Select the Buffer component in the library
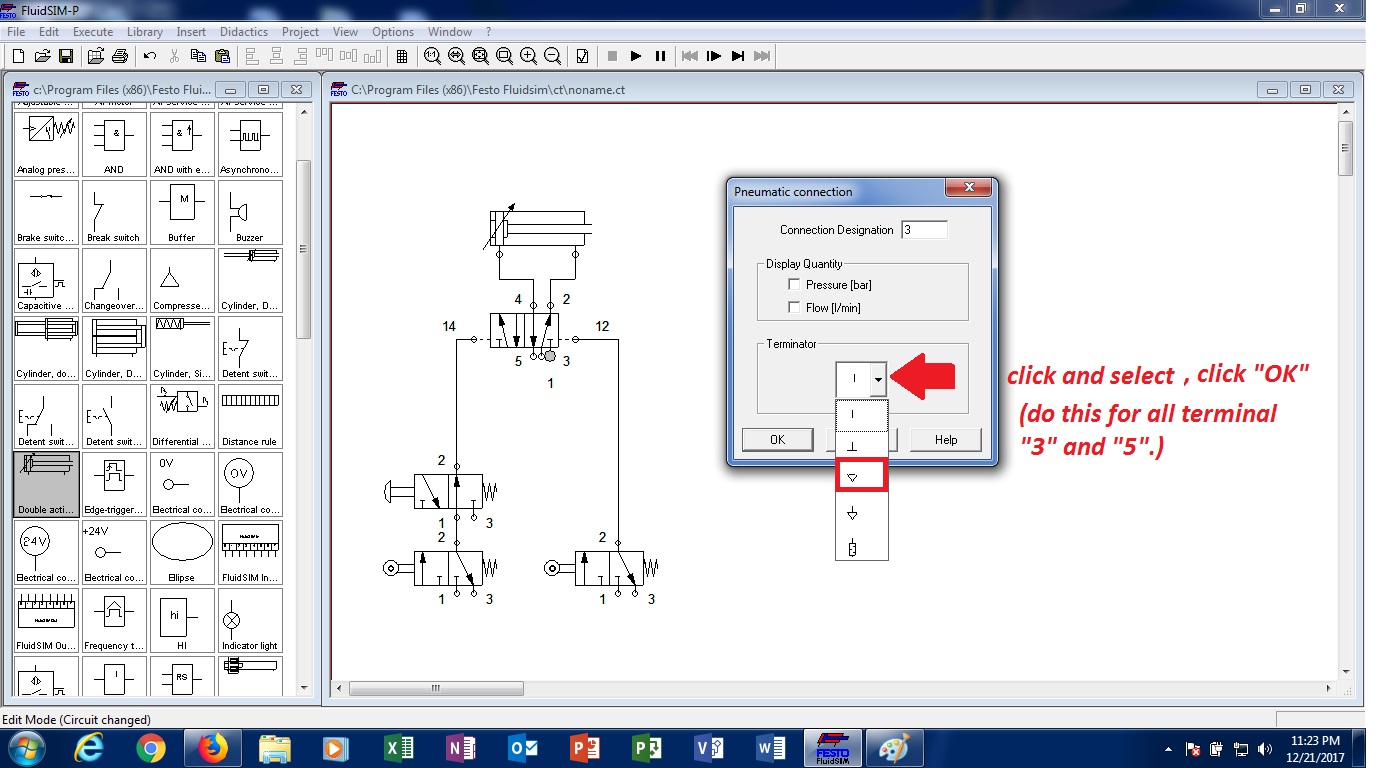1384x768 pixels. click(182, 212)
